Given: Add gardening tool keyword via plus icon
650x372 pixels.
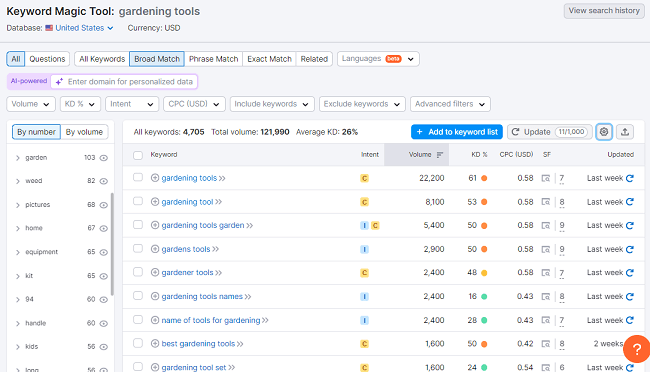Looking at the screenshot, I should (155, 202).
